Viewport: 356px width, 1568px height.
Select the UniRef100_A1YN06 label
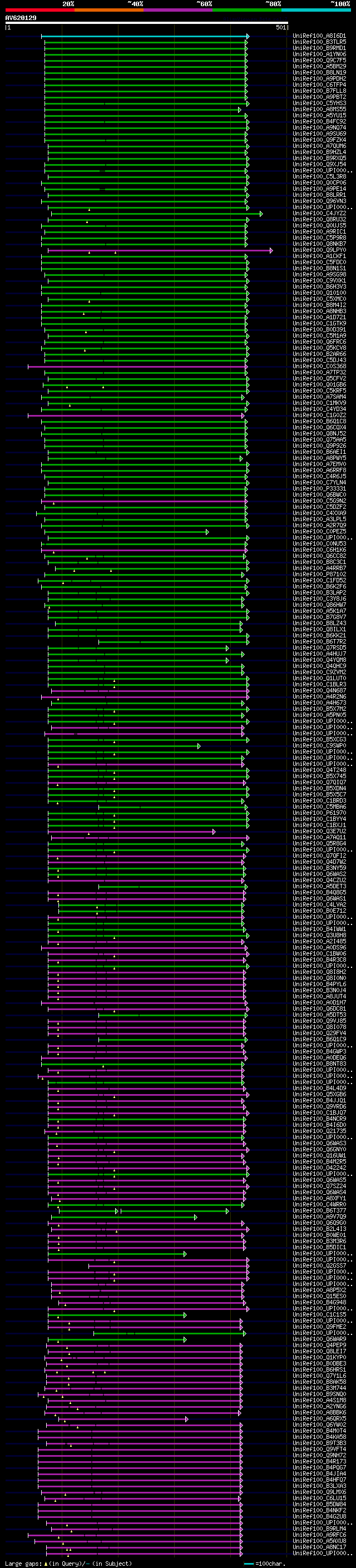319,55
